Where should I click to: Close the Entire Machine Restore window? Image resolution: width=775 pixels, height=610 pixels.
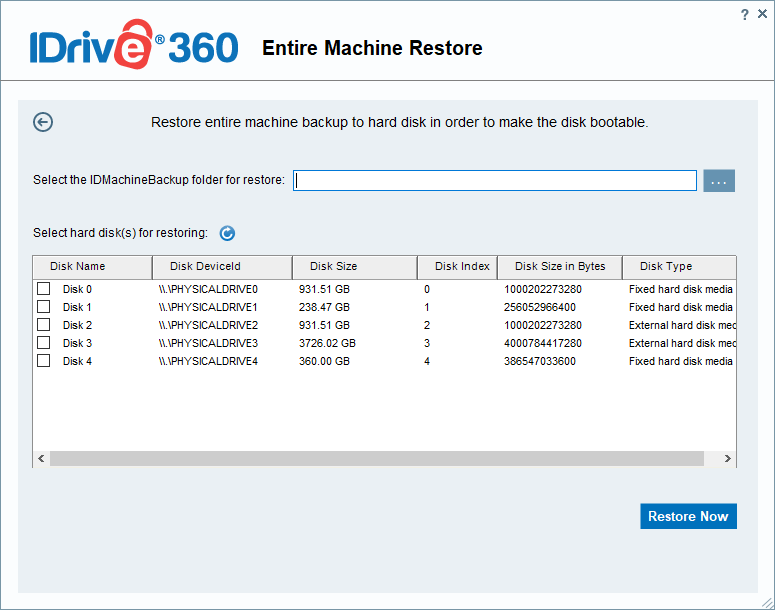[x=762, y=14]
